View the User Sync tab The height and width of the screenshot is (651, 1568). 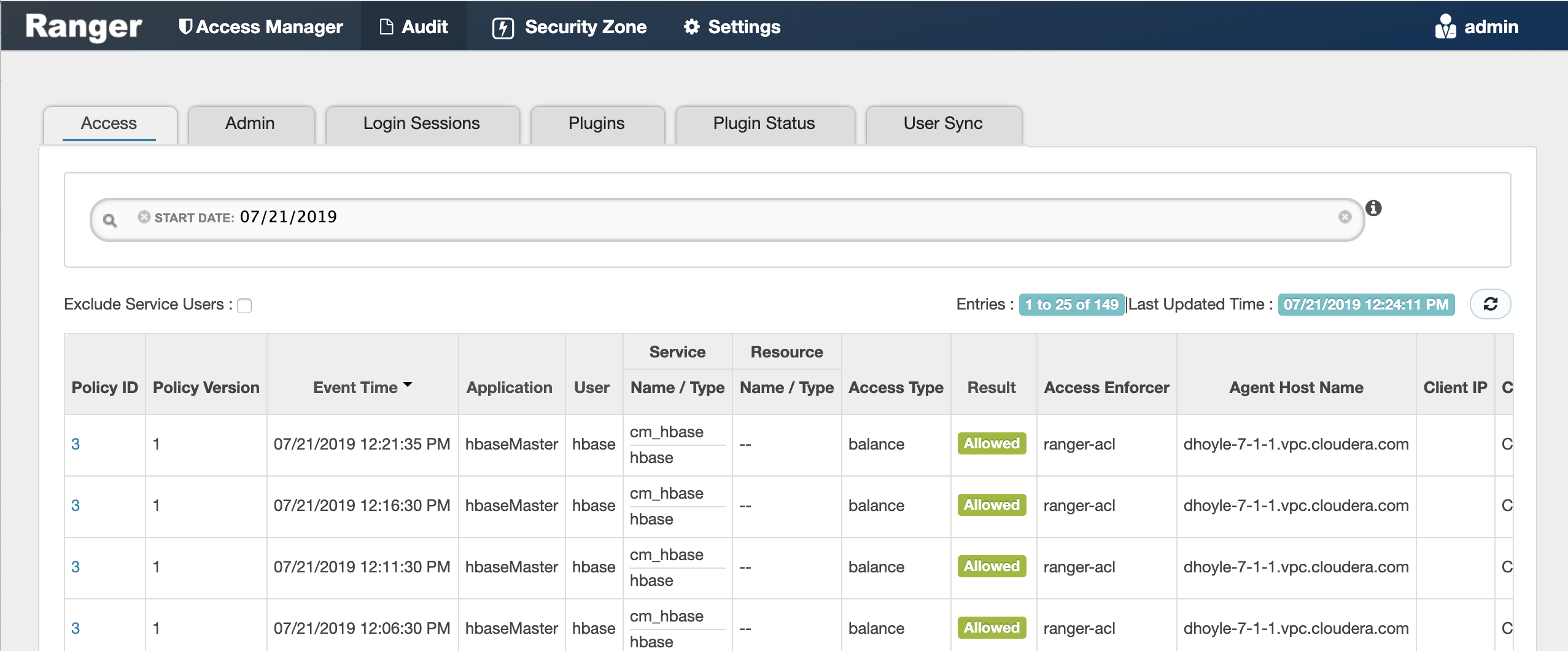pyautogui.click(x=942, y=123)
